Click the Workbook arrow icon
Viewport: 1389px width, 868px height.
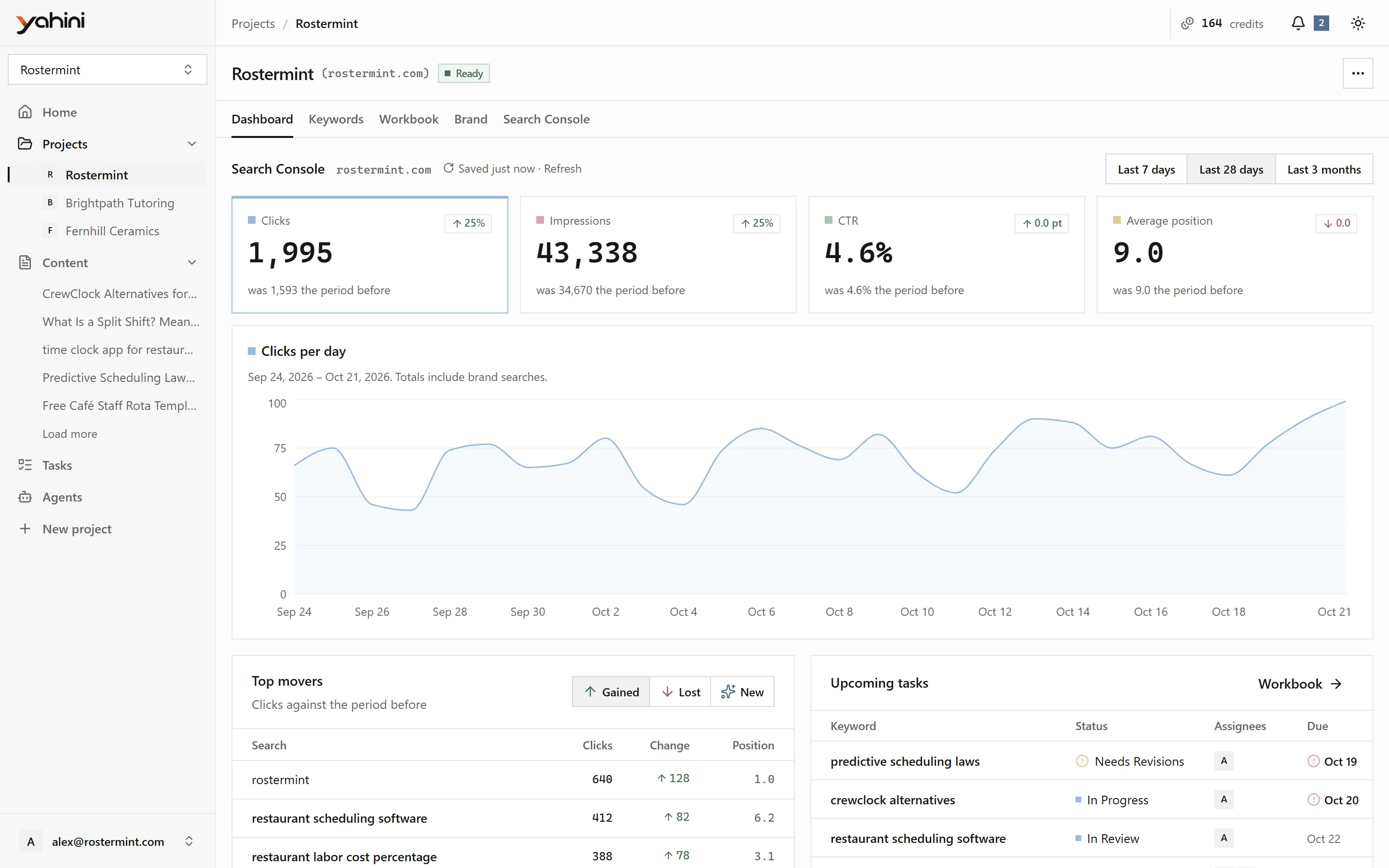pyautogui.click(x=1336, y=684)
